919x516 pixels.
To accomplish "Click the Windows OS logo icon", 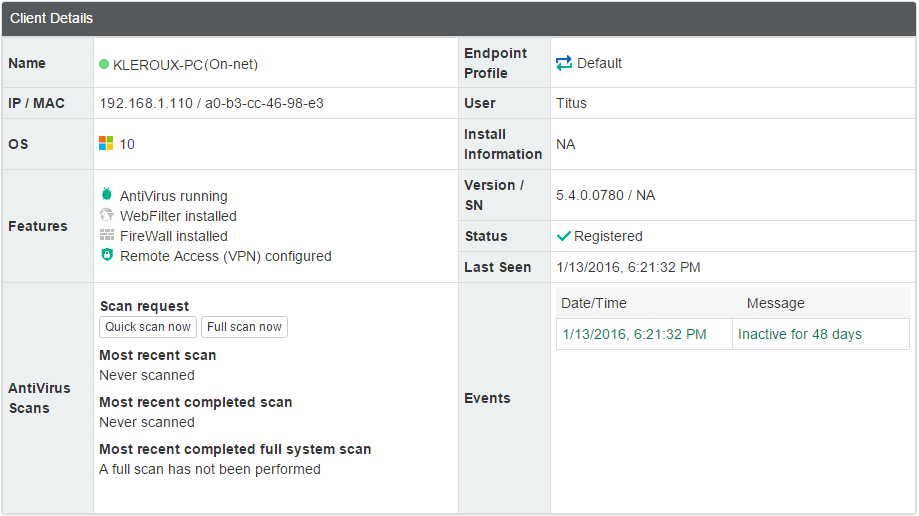I will pos(106,144).
